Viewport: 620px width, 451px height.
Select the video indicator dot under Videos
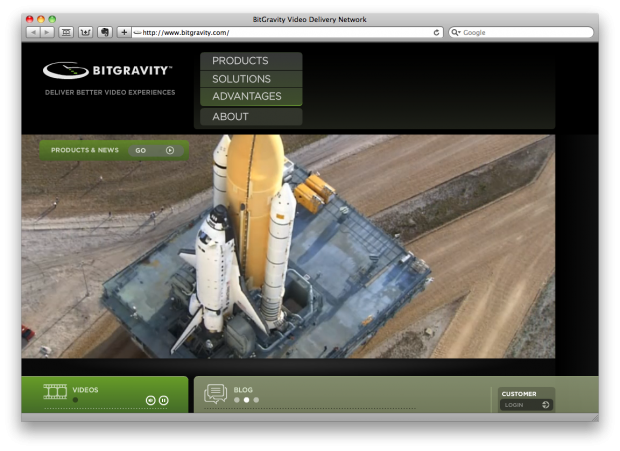tap(76, 400)
